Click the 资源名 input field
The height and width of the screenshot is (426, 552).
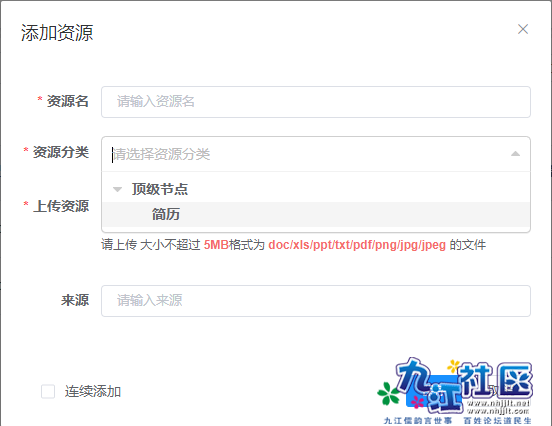316,102
